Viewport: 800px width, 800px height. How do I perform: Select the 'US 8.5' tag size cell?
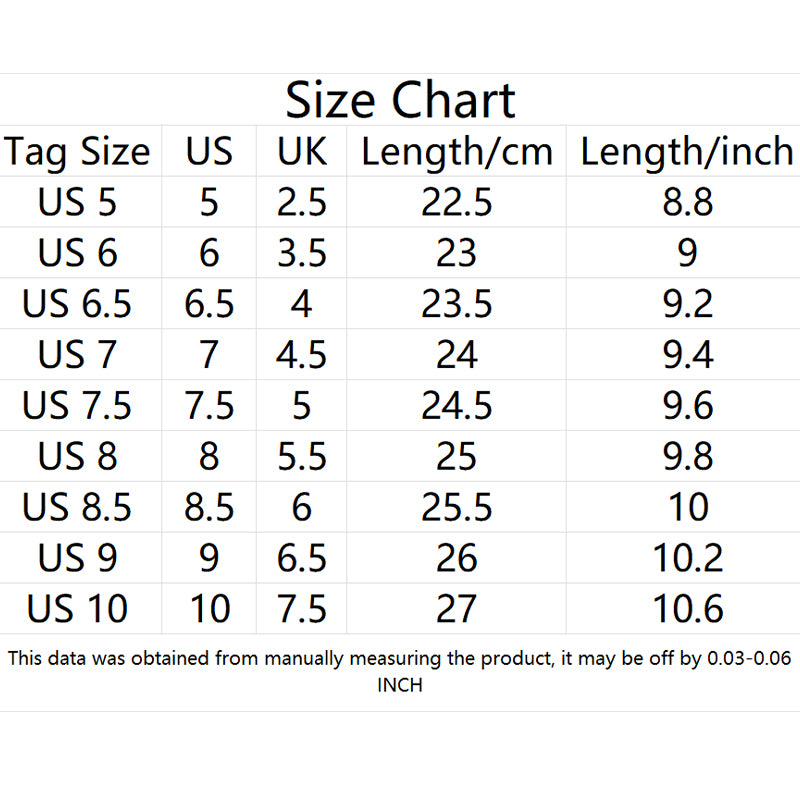point(77,507)
